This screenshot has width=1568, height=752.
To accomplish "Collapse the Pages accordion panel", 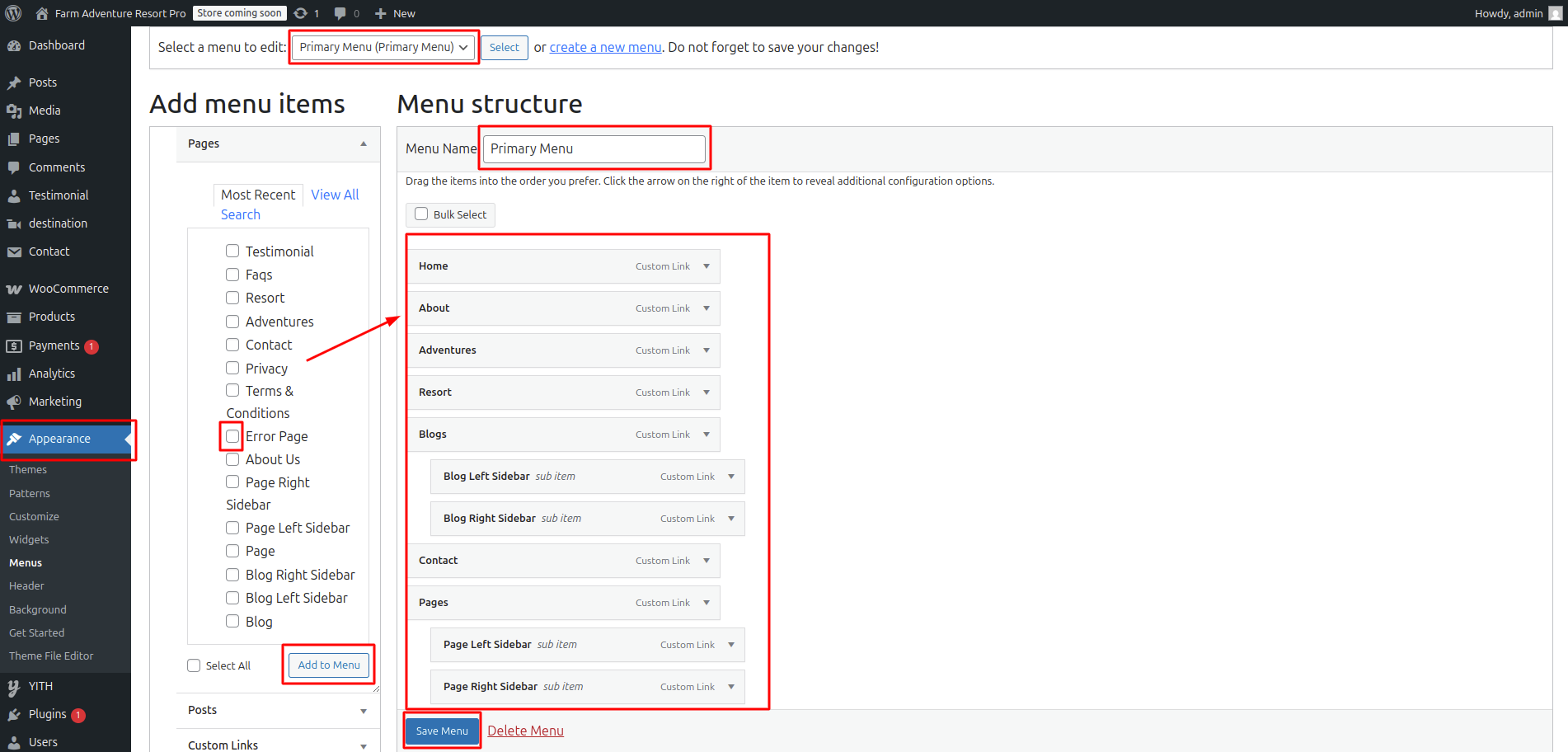I will click(363, 143).
